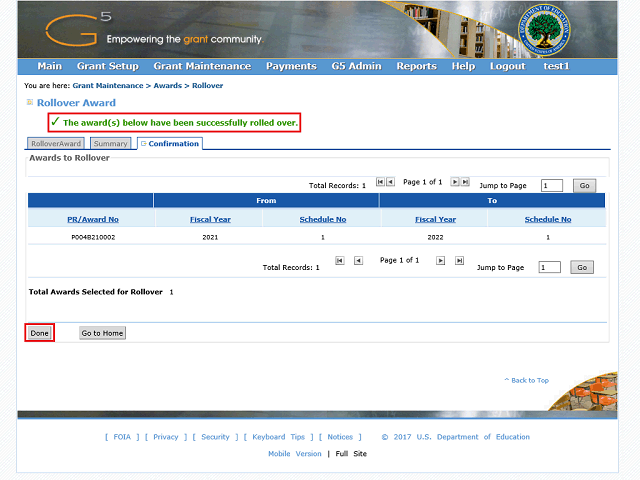This screenshot has height=480, width=640.
Task: Click Rollover breadcrumb link
Action: pos(208,86)
